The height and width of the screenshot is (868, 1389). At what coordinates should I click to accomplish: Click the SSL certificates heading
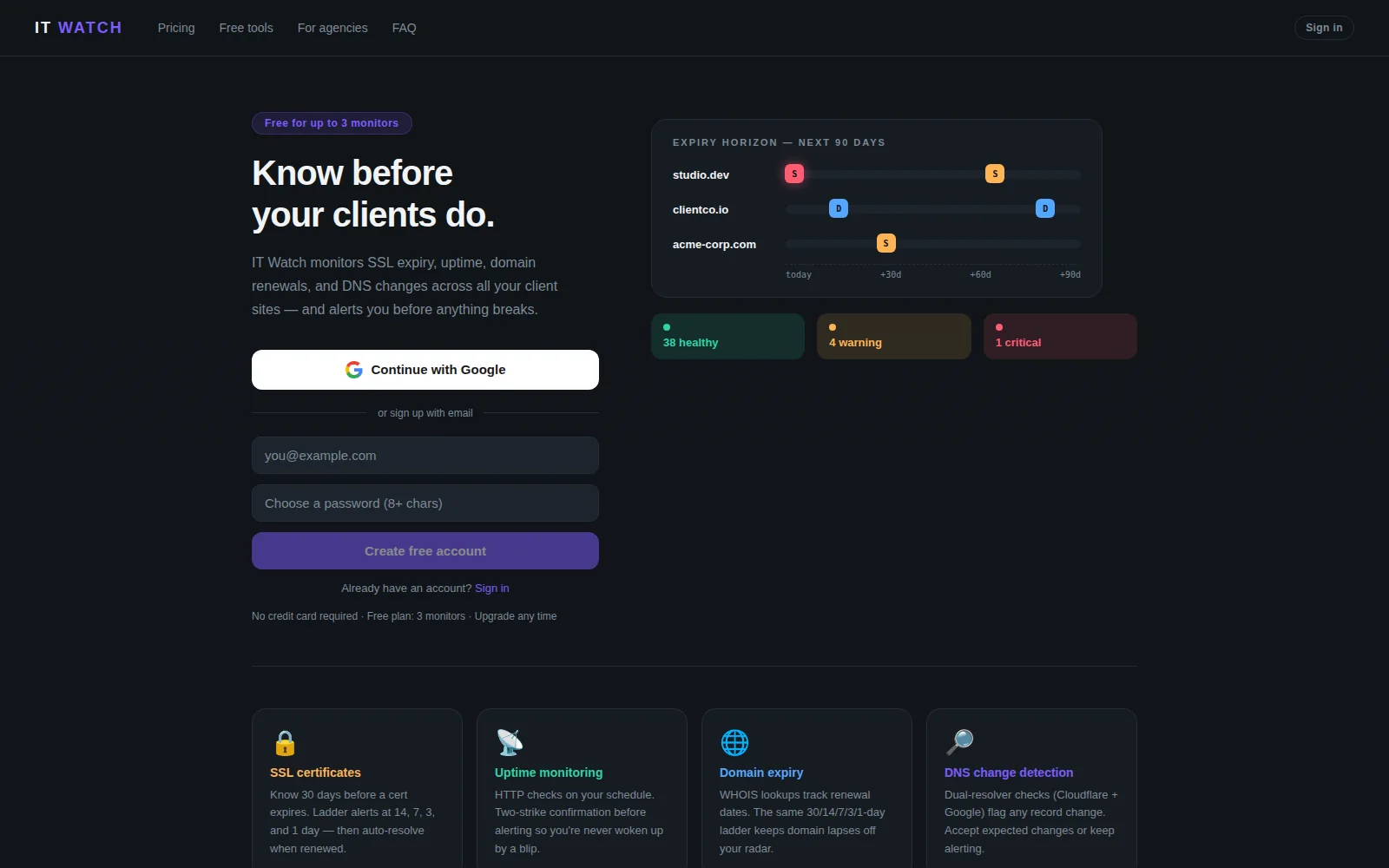315,773
